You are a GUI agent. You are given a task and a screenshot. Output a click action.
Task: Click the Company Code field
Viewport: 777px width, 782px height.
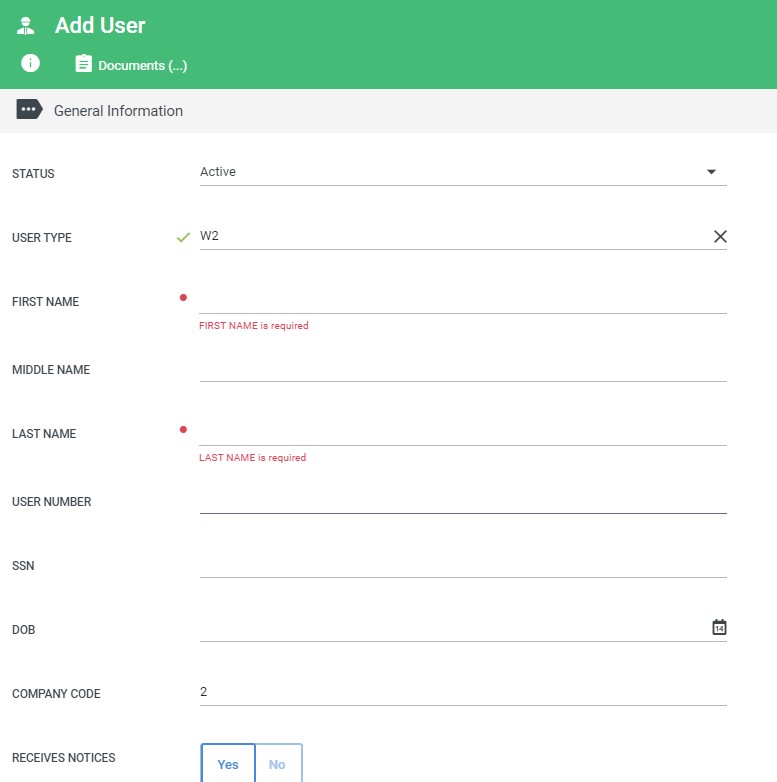(x=462, y=692)
